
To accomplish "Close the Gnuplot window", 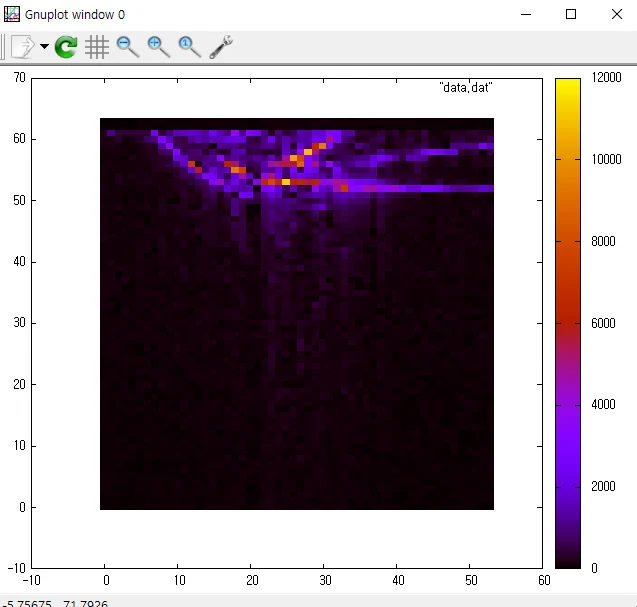I will click(617, 14).
